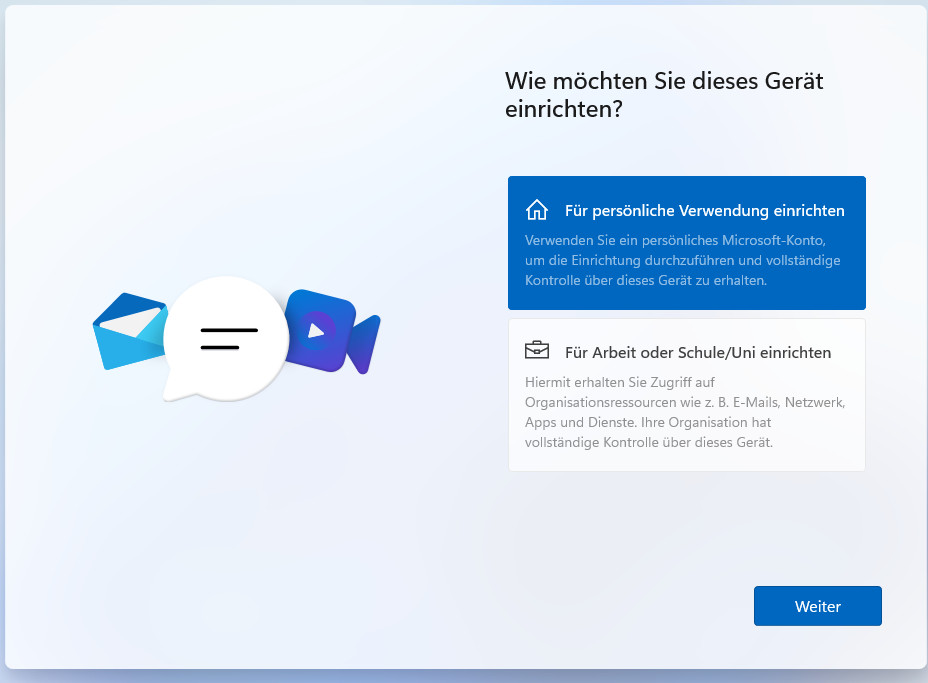The image size is (928, 683).
Task: Click the word "einrichten?" in the heading
Action: click(x=564, y=109)
